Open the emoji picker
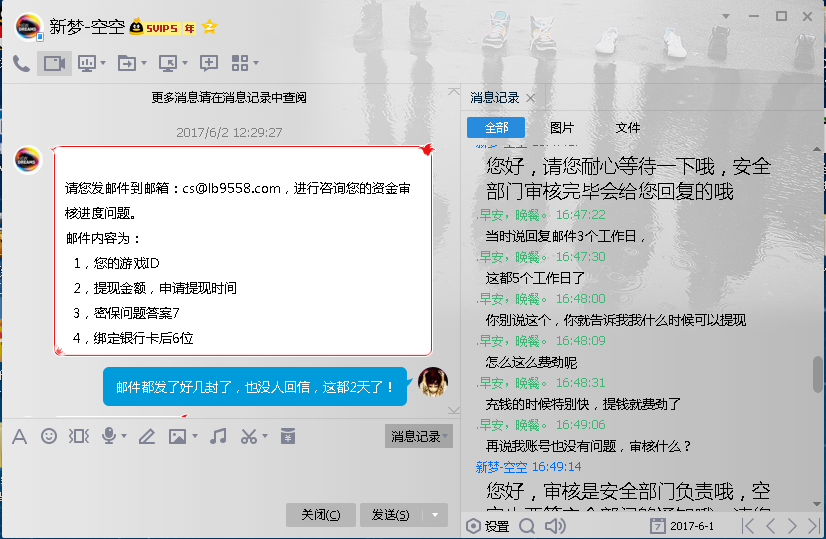 (49, 436)
